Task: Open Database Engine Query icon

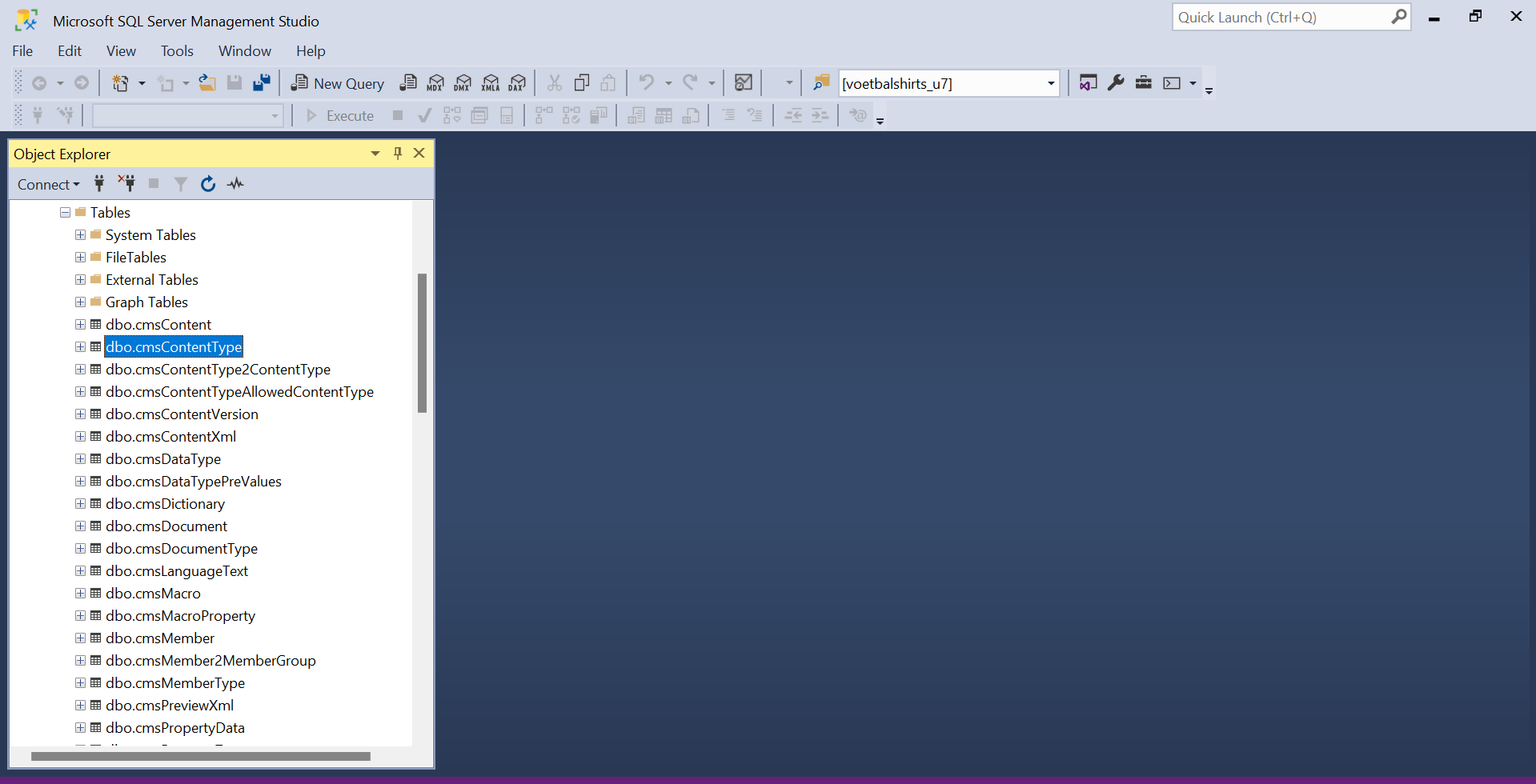Action: pos(408,82)
